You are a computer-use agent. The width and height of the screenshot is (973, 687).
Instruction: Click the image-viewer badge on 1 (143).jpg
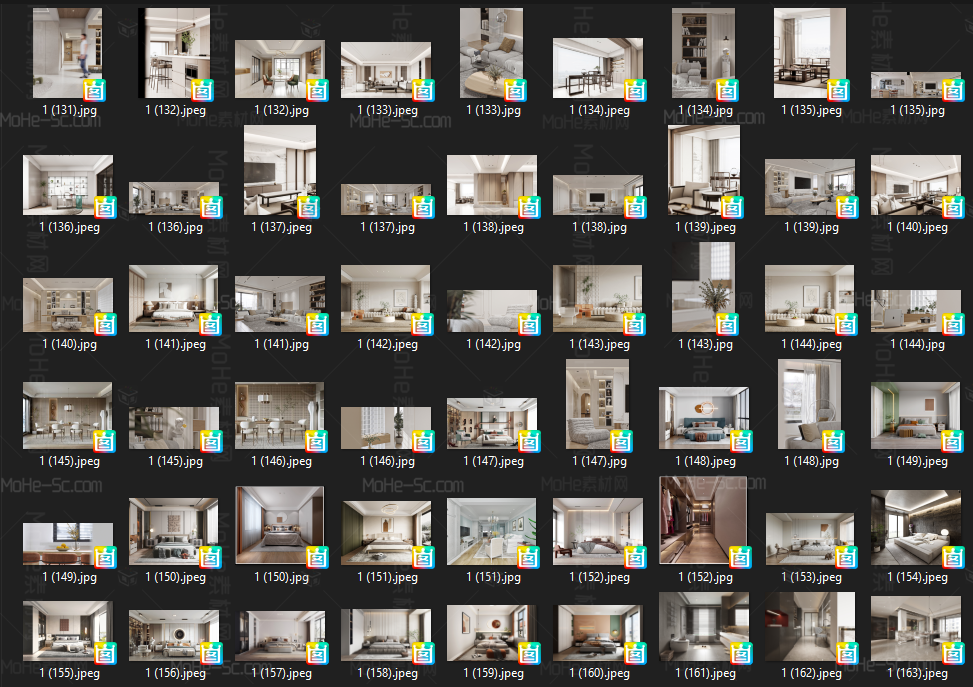click(727, 325)
